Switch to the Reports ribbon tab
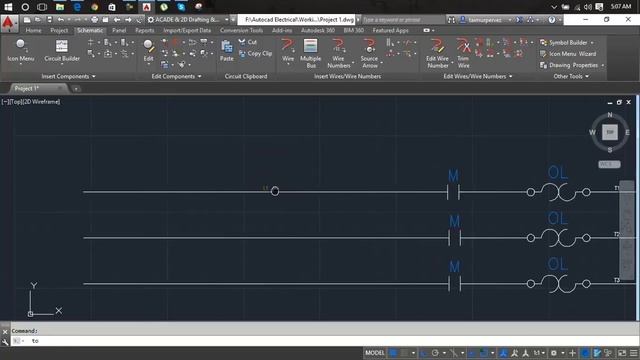Viewport: 640px width, 360px height. point(144,31)
